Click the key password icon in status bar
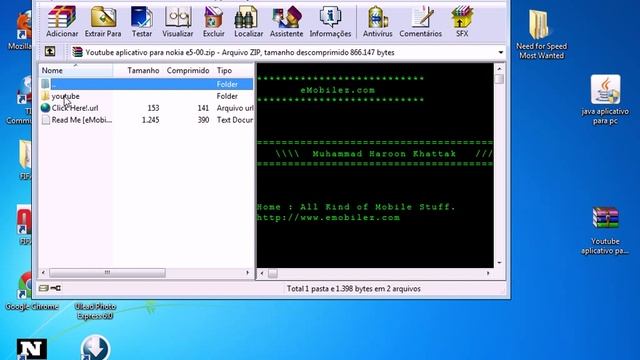Viewport: 640px width, 360px height. 56,288
